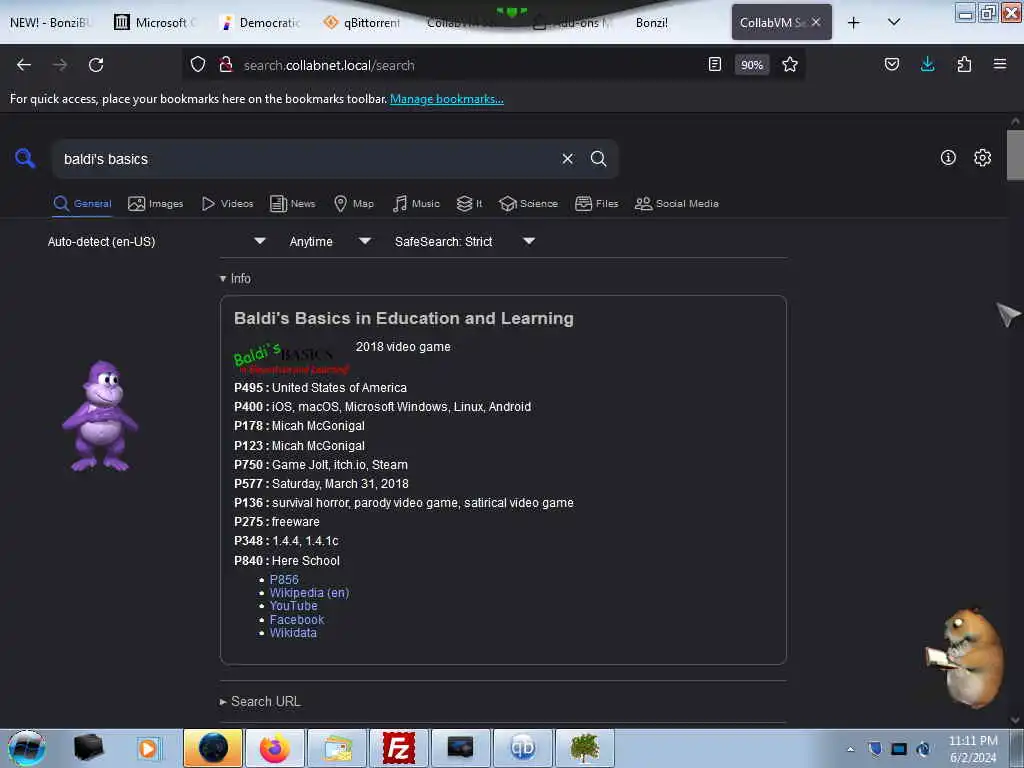Switch to Images search category
Image resolution: width=1024 pixels, height=768 pixels.
coord(155,204)
